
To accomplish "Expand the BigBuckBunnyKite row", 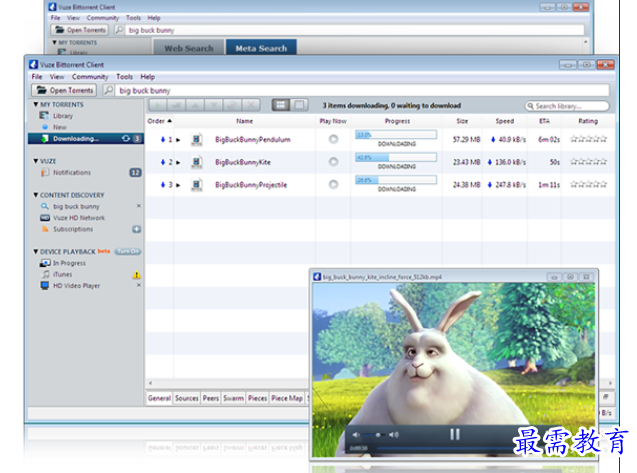I will click(x=178, y=163).
